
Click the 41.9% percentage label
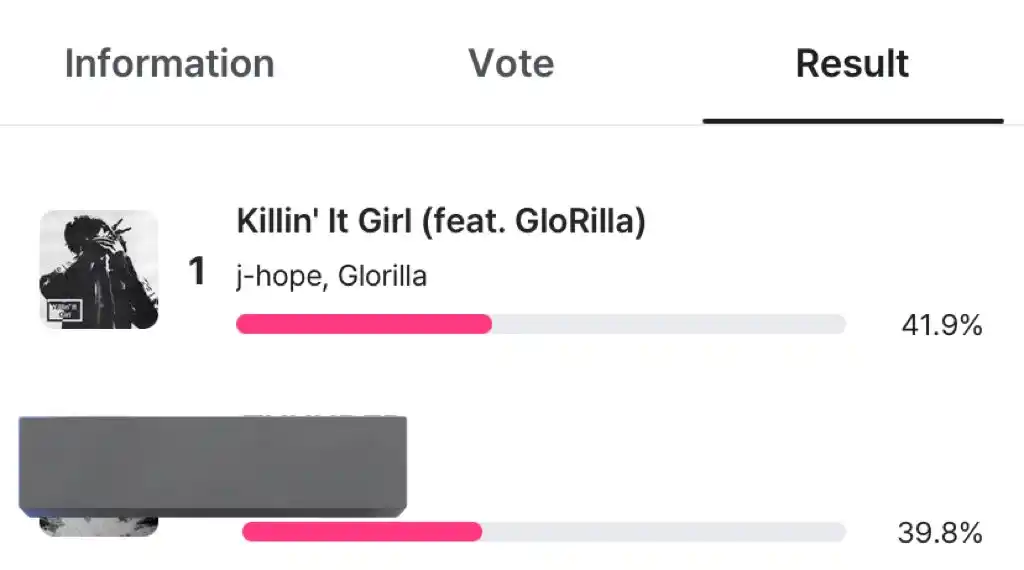[x=942, y=325]
